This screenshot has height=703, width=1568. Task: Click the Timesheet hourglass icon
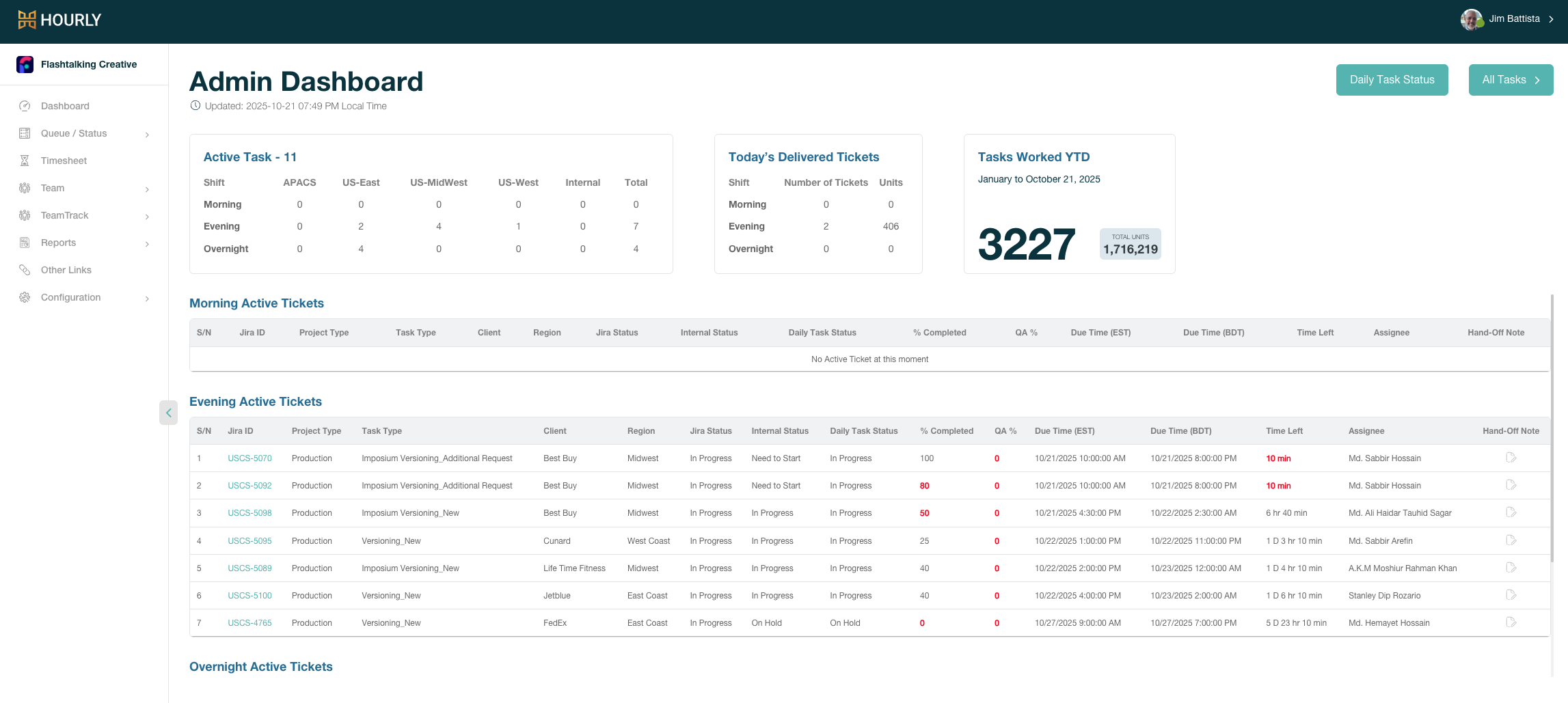pos(25,161)
